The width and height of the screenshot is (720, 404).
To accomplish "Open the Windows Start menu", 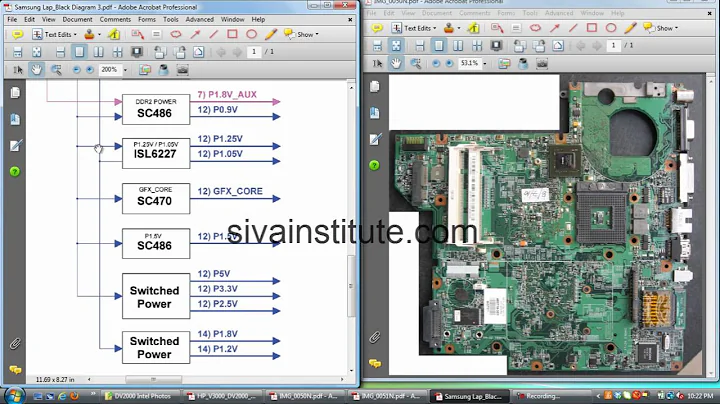I will (x=14, y=395).
